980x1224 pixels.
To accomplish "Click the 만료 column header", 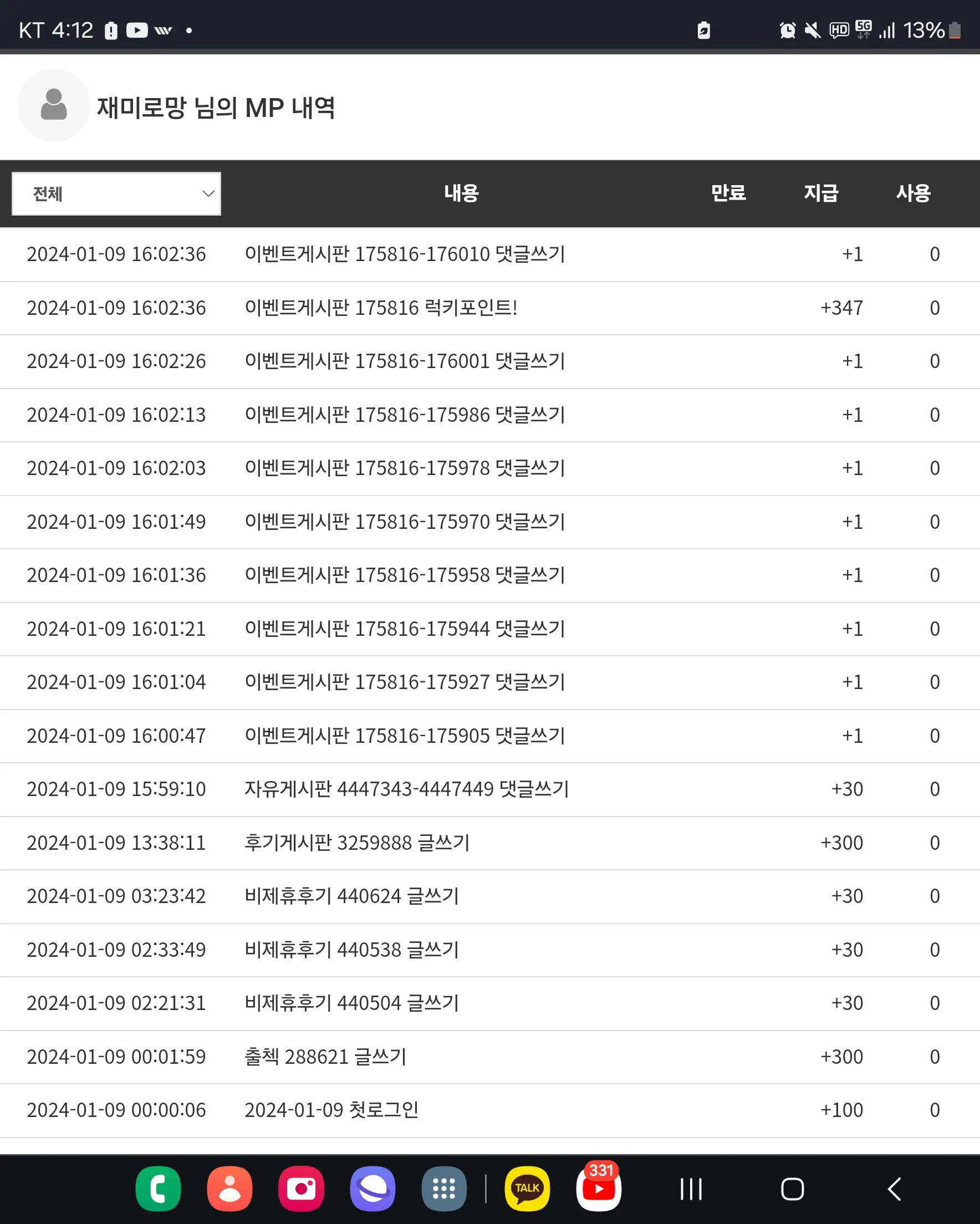I will click(x=728, y=193).
